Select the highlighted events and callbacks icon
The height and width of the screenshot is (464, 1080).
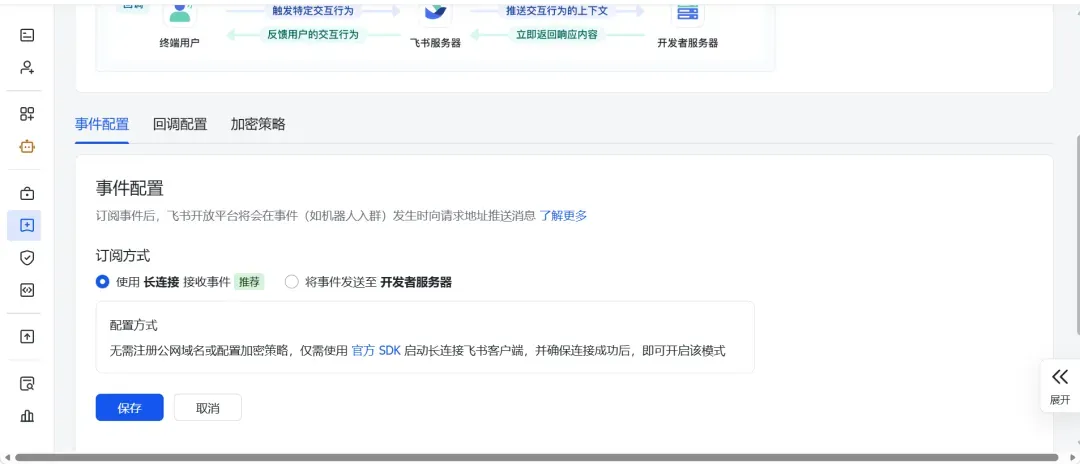(27, 225)
